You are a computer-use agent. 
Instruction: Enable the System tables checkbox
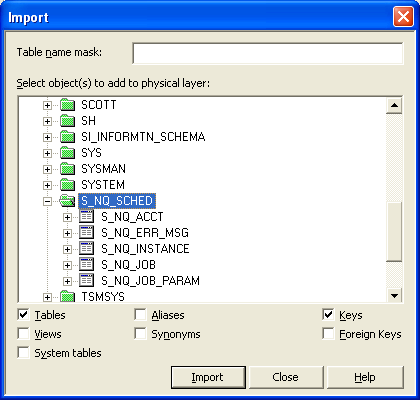(24, 353)
